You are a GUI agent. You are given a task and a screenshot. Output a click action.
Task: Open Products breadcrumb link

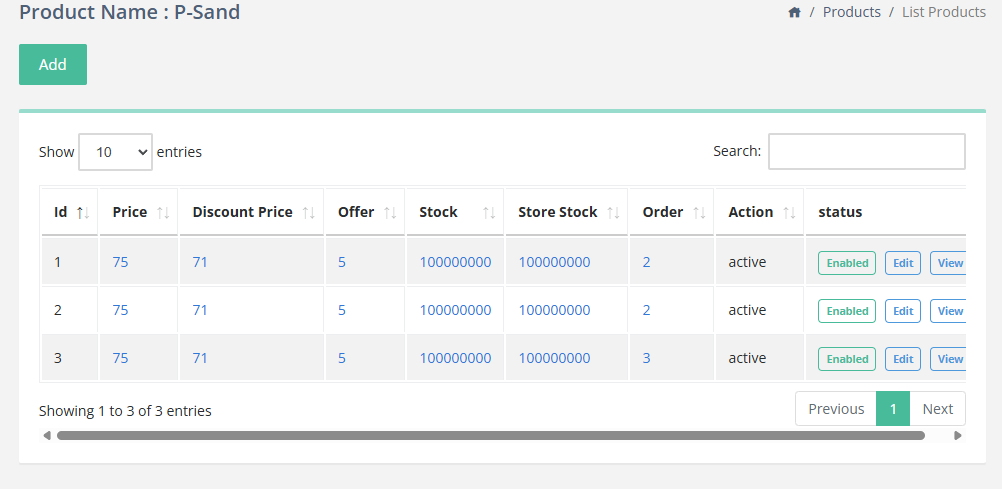coord(851,13)
